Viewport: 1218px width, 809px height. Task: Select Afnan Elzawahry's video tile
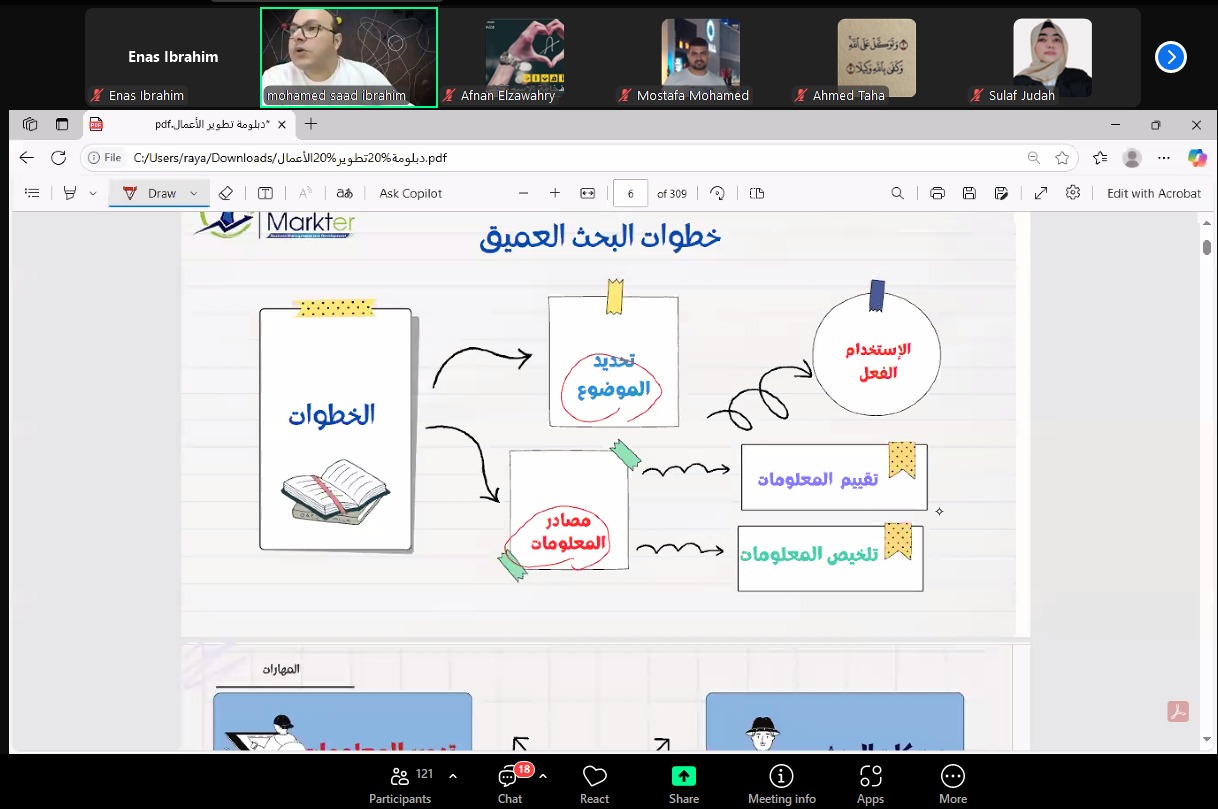click(525, 58)
